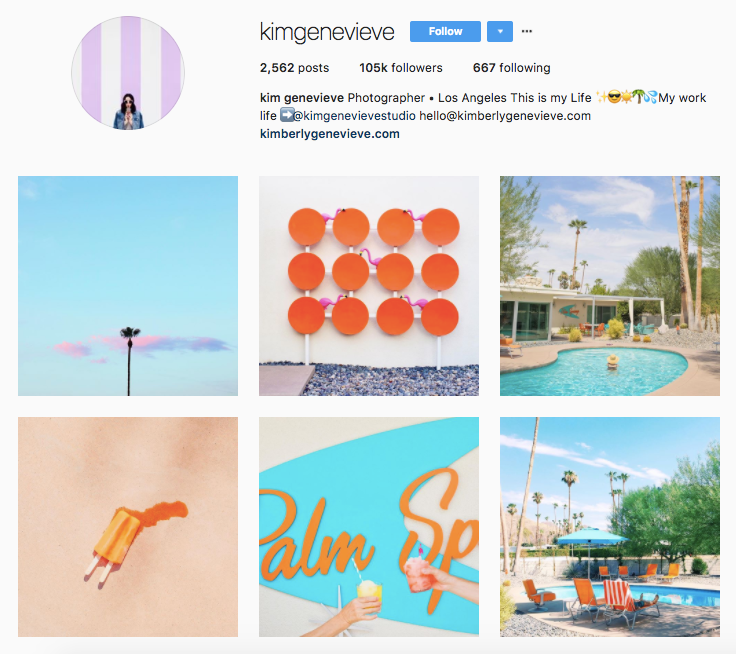Open the lone palm tree sky photo
This screenshot has height=654, width=736.
pyautogui.click(x=128, y=286)
